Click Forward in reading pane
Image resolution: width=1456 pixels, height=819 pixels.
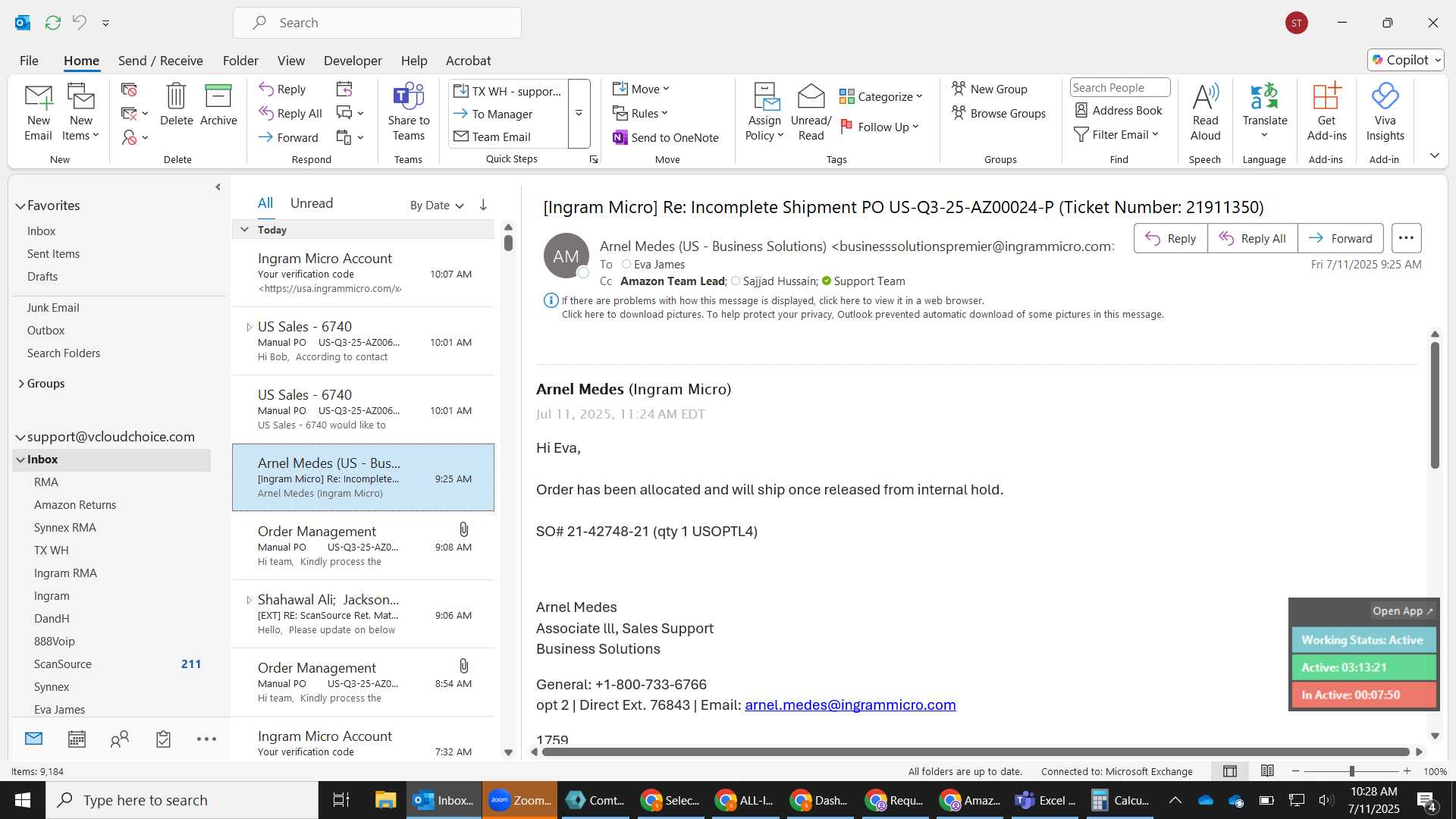1341,238
